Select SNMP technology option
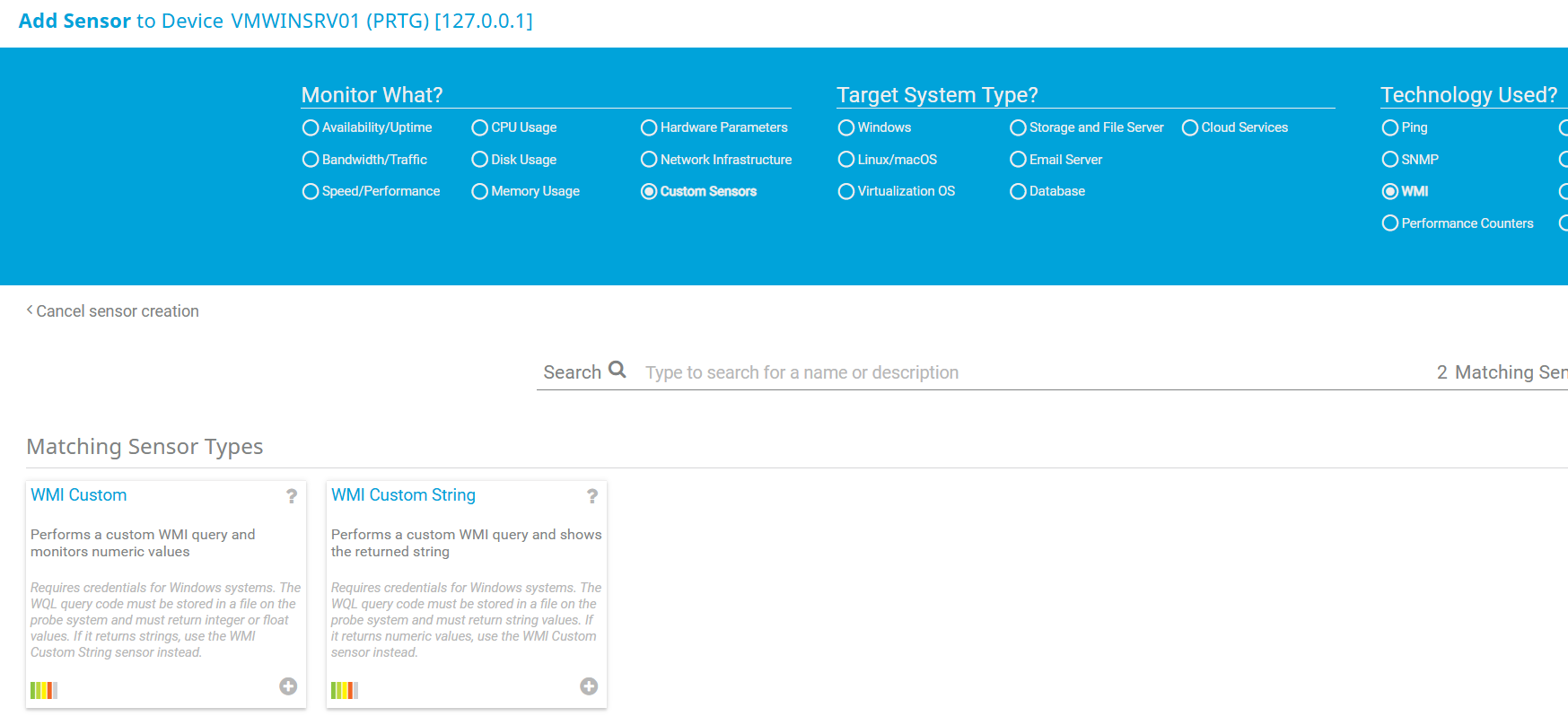This screenshot has height=725, width=1568. pyautogui.click(x=1390, y=160)
